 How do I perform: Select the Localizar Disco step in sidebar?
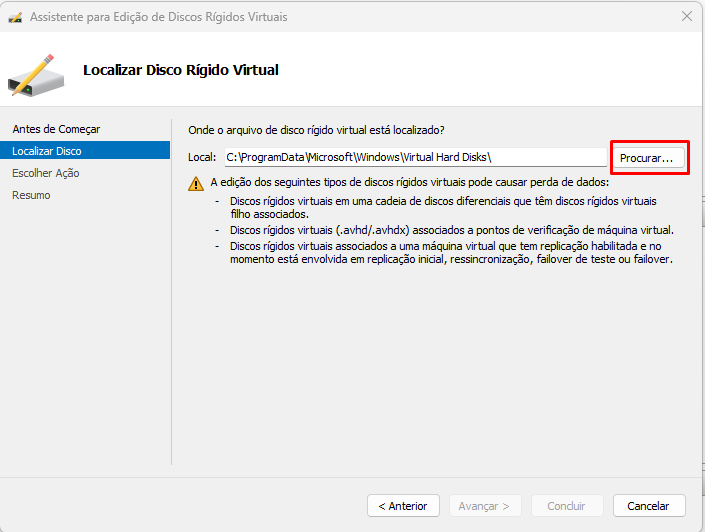(47, 151)
